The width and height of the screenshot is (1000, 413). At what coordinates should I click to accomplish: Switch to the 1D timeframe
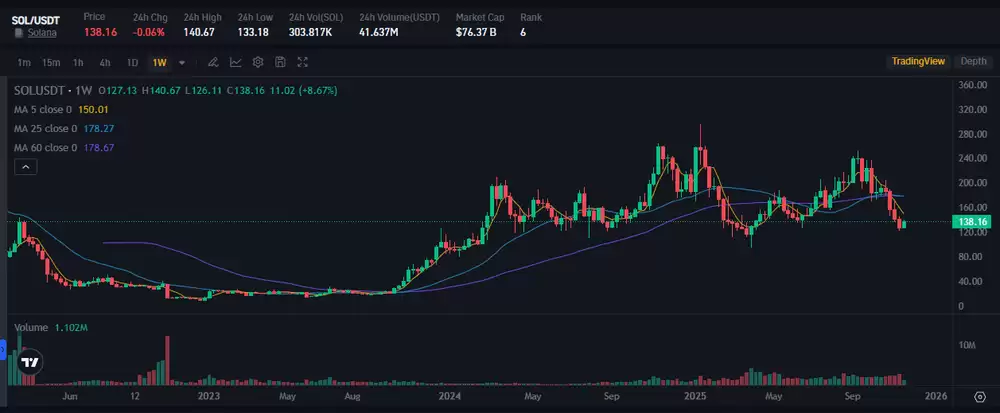point(132,62)
